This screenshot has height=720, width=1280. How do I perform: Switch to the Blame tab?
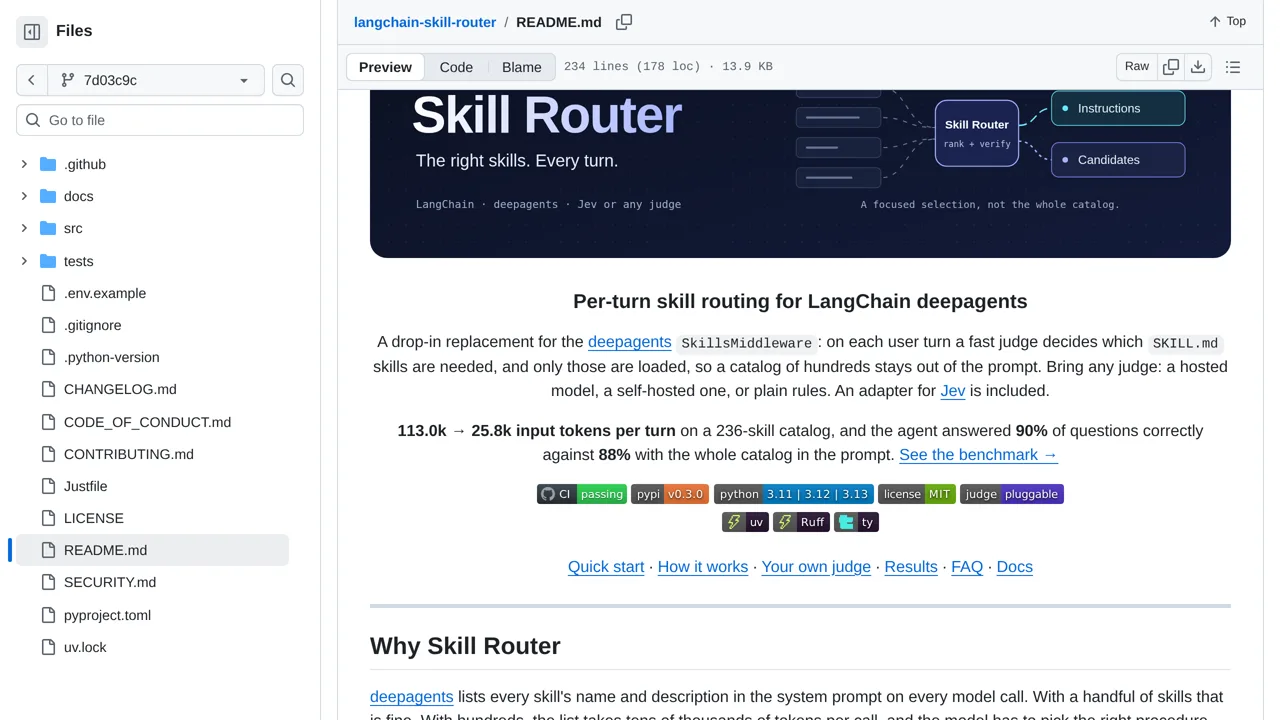pyautogui.click(x=522, y=67)
